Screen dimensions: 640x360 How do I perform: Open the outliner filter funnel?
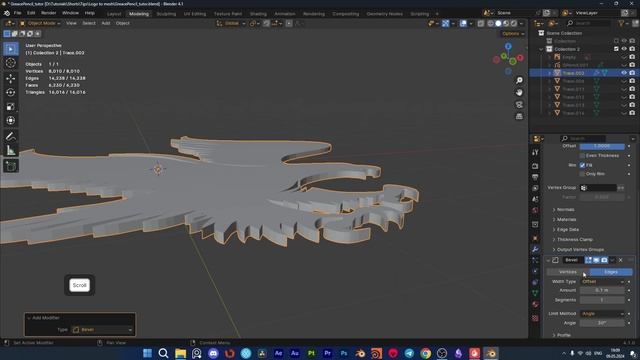[x=622, y=23]
